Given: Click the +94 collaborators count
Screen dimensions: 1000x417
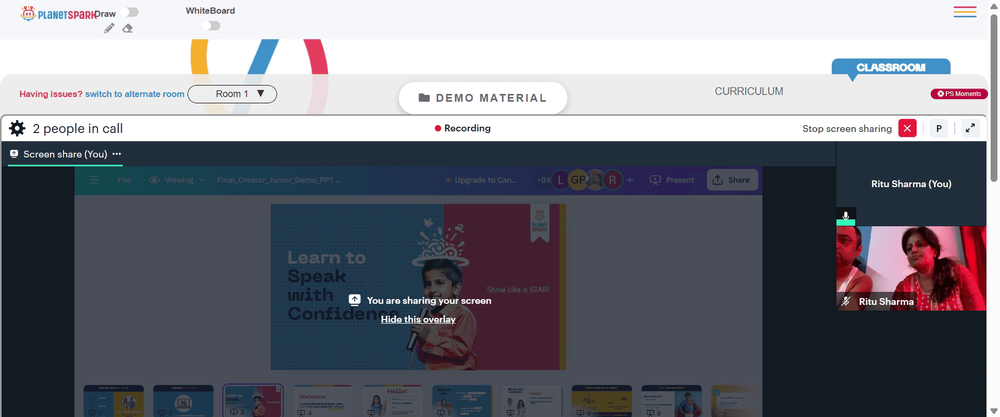Looking at the screenshot, I should (x=543, y=180).
